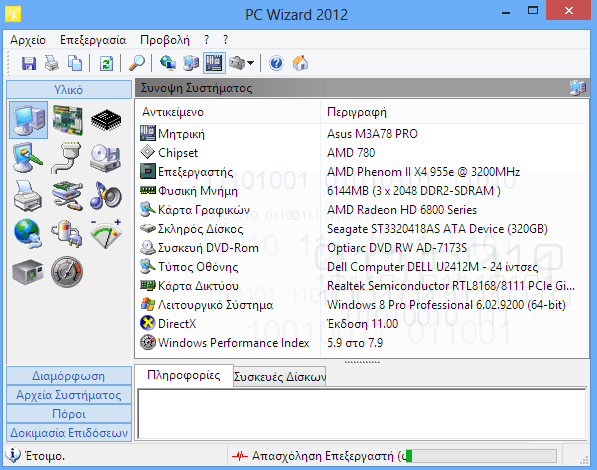The width and height of the screenshot is (597, 470).
Task: Open the Πόροι section
Action: pos(69,414)
